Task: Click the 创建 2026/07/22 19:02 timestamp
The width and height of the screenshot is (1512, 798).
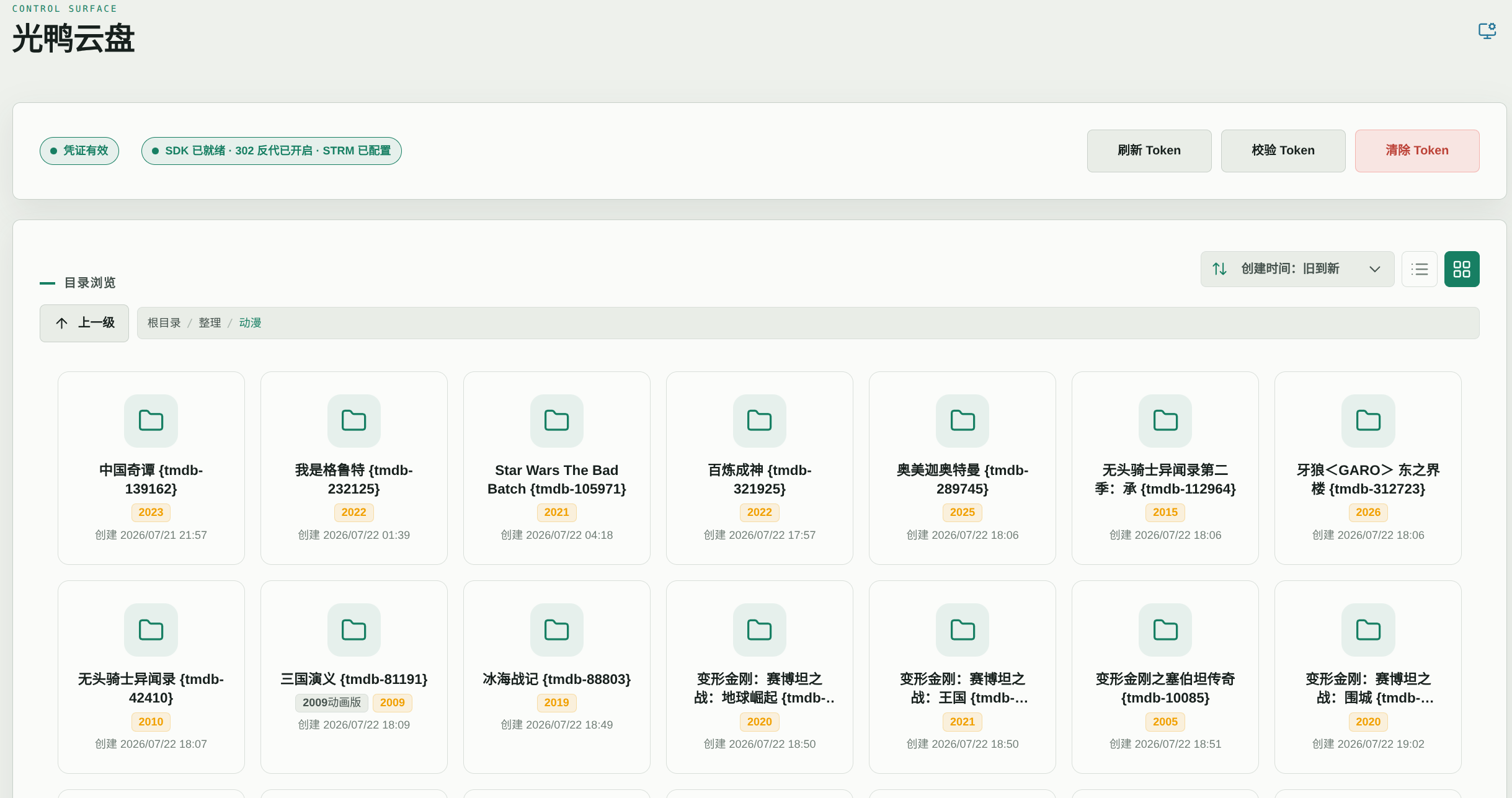Action: coord(1368,744)
